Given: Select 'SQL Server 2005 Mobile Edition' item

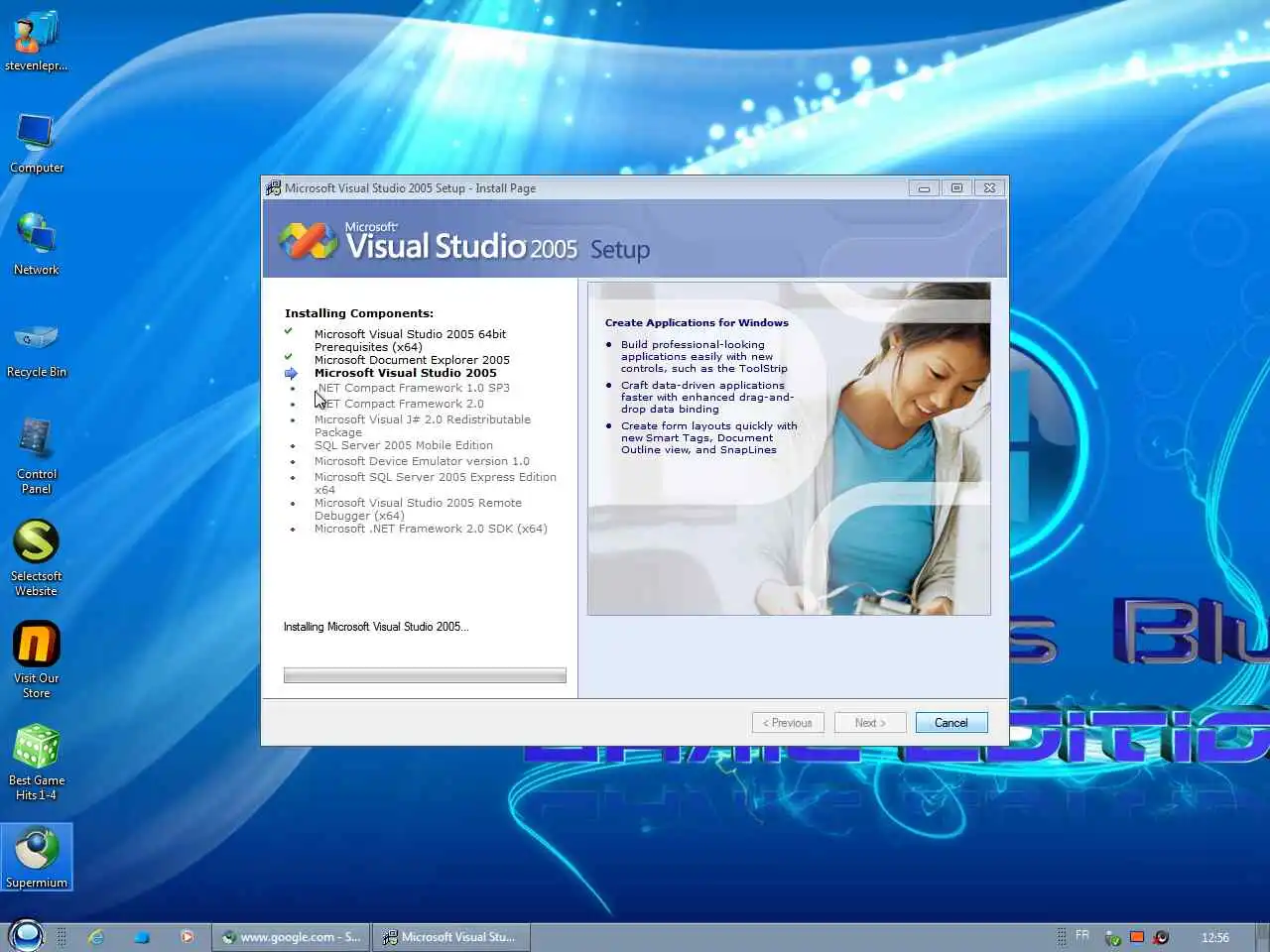Looking at the screenshot, I should tap(404, 445).
